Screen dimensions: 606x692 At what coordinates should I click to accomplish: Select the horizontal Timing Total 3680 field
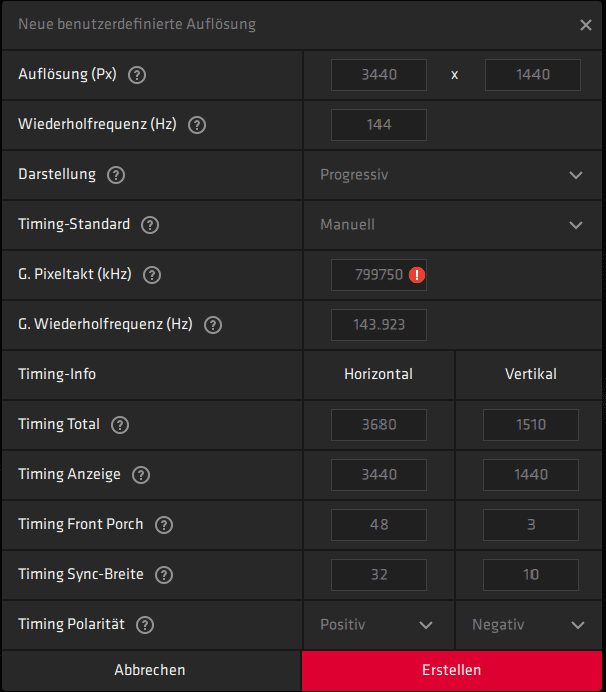pos(379,425)
